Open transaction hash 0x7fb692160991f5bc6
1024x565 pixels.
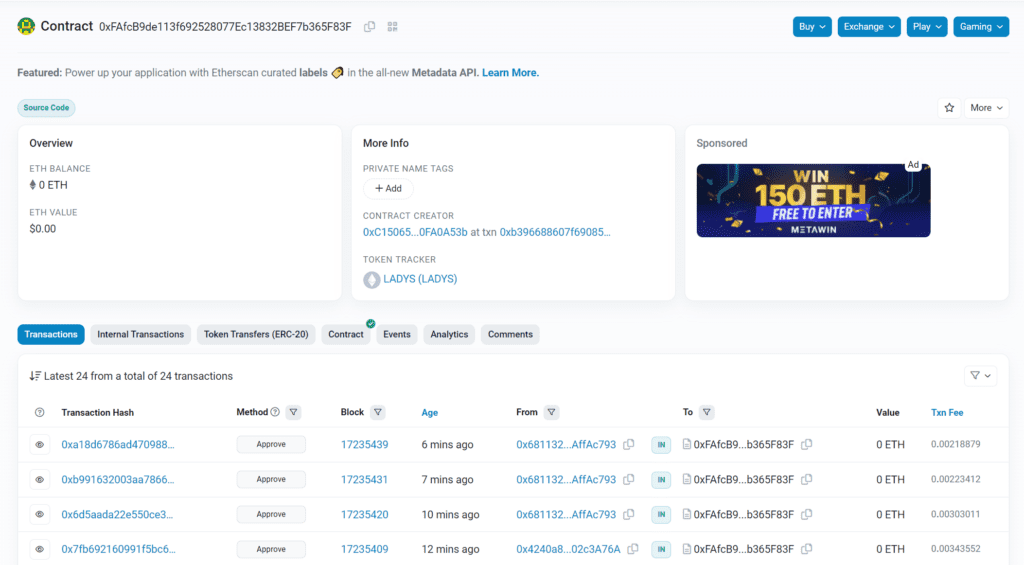[118, 549]
